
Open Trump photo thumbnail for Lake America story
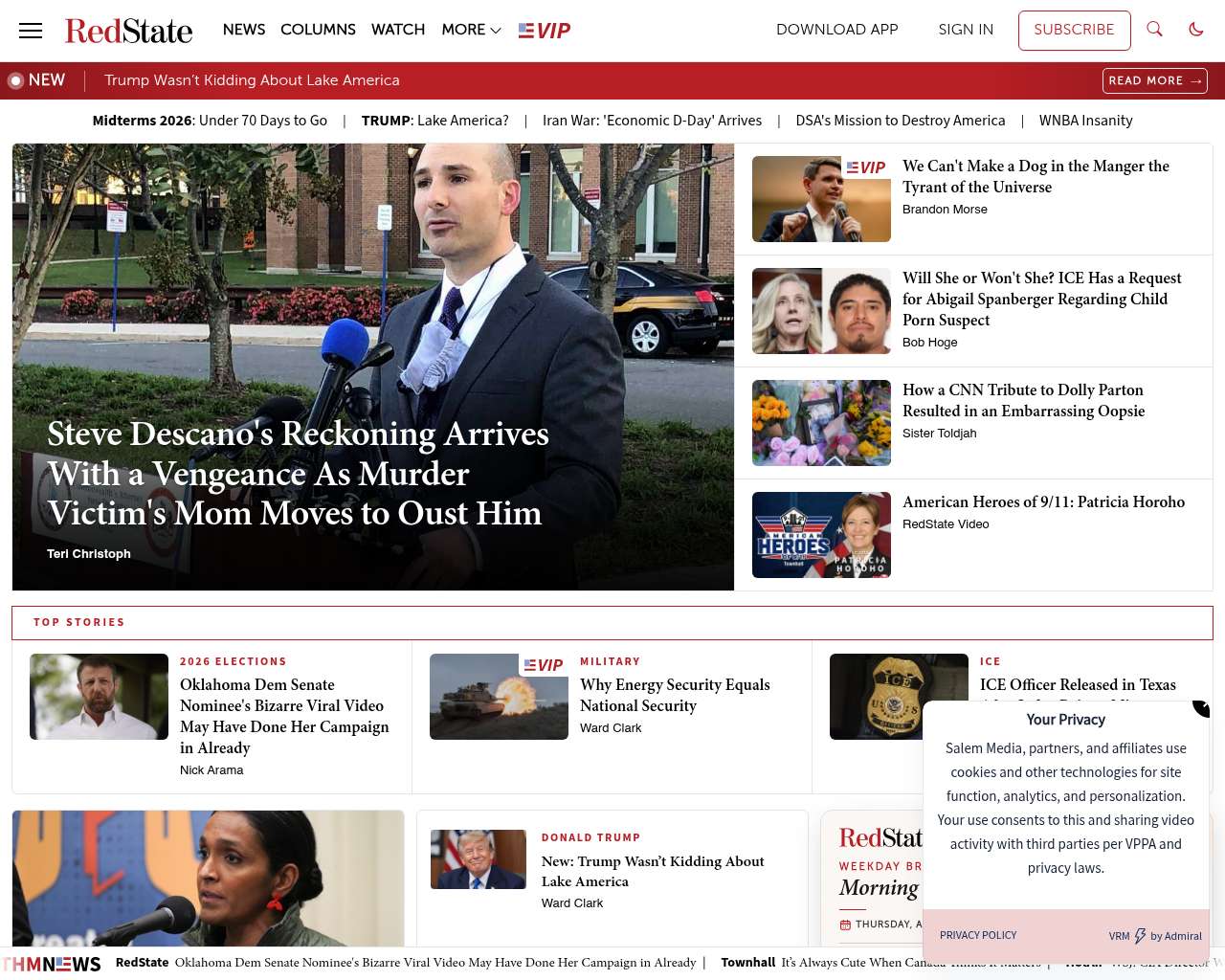point(479,859)
